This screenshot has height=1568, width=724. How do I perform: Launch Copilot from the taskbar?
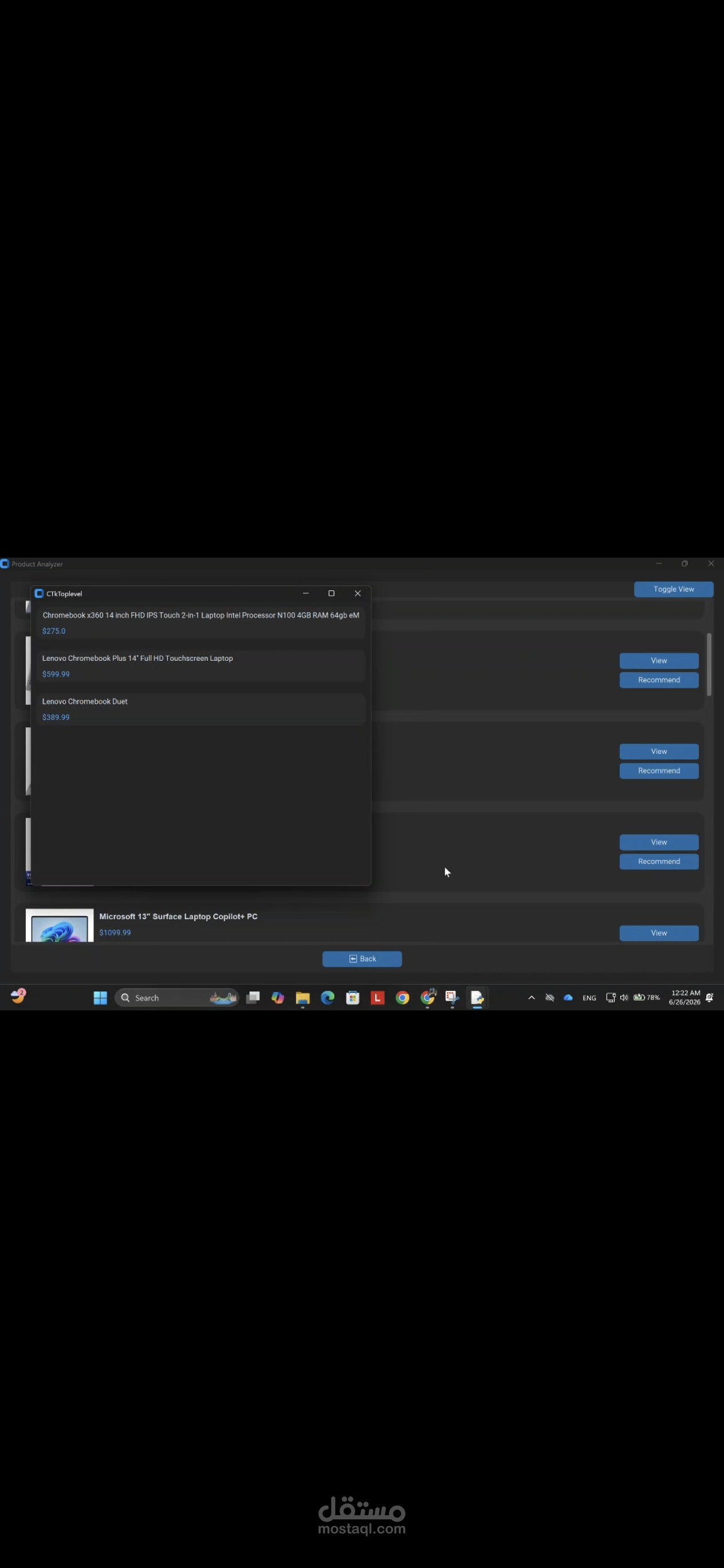(278, 998)
